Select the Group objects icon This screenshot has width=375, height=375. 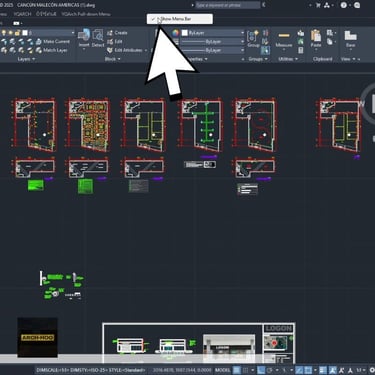[x=253, y=39]
